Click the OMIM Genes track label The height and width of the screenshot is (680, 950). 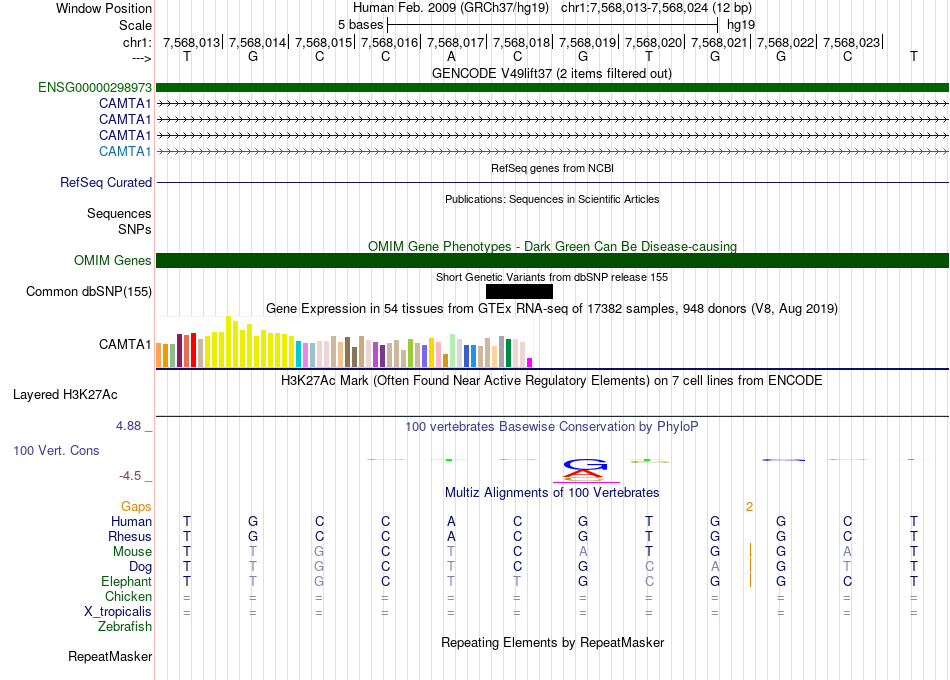[x=113, y=261]
